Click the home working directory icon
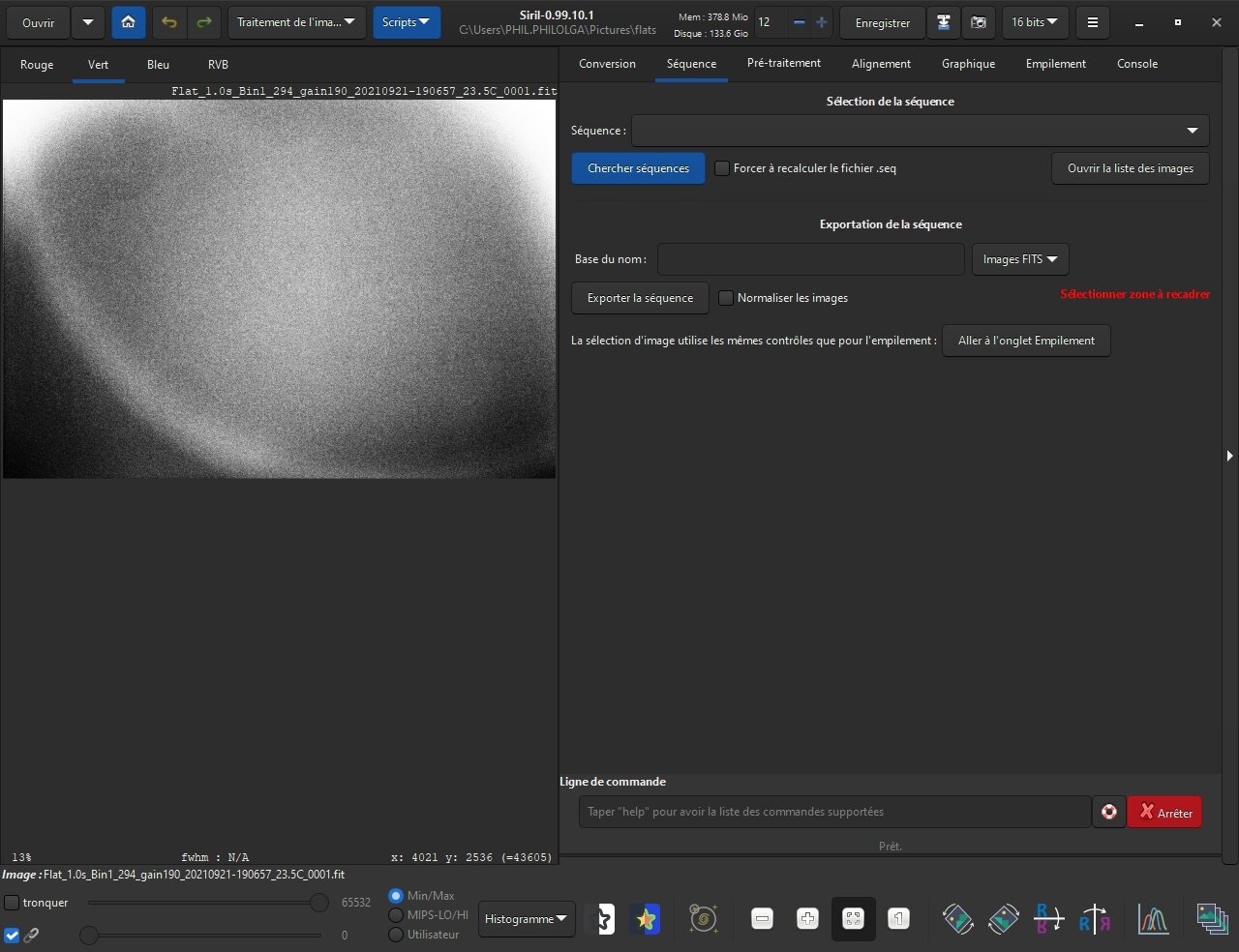The height and width of the screenshot is (952, 1239). [128, 22]
